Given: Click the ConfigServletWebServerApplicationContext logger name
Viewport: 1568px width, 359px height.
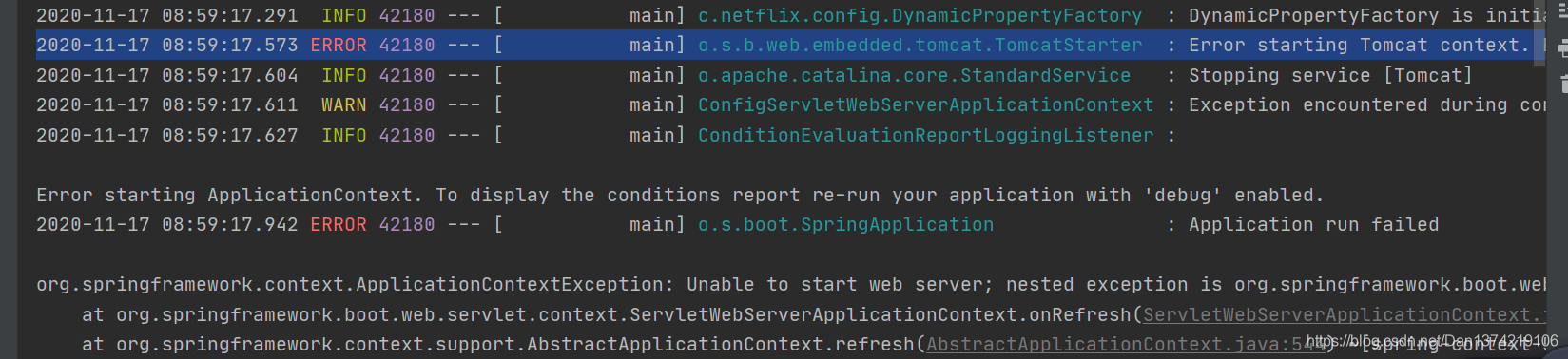Looking at the screenshot, I should coord(925,104).
